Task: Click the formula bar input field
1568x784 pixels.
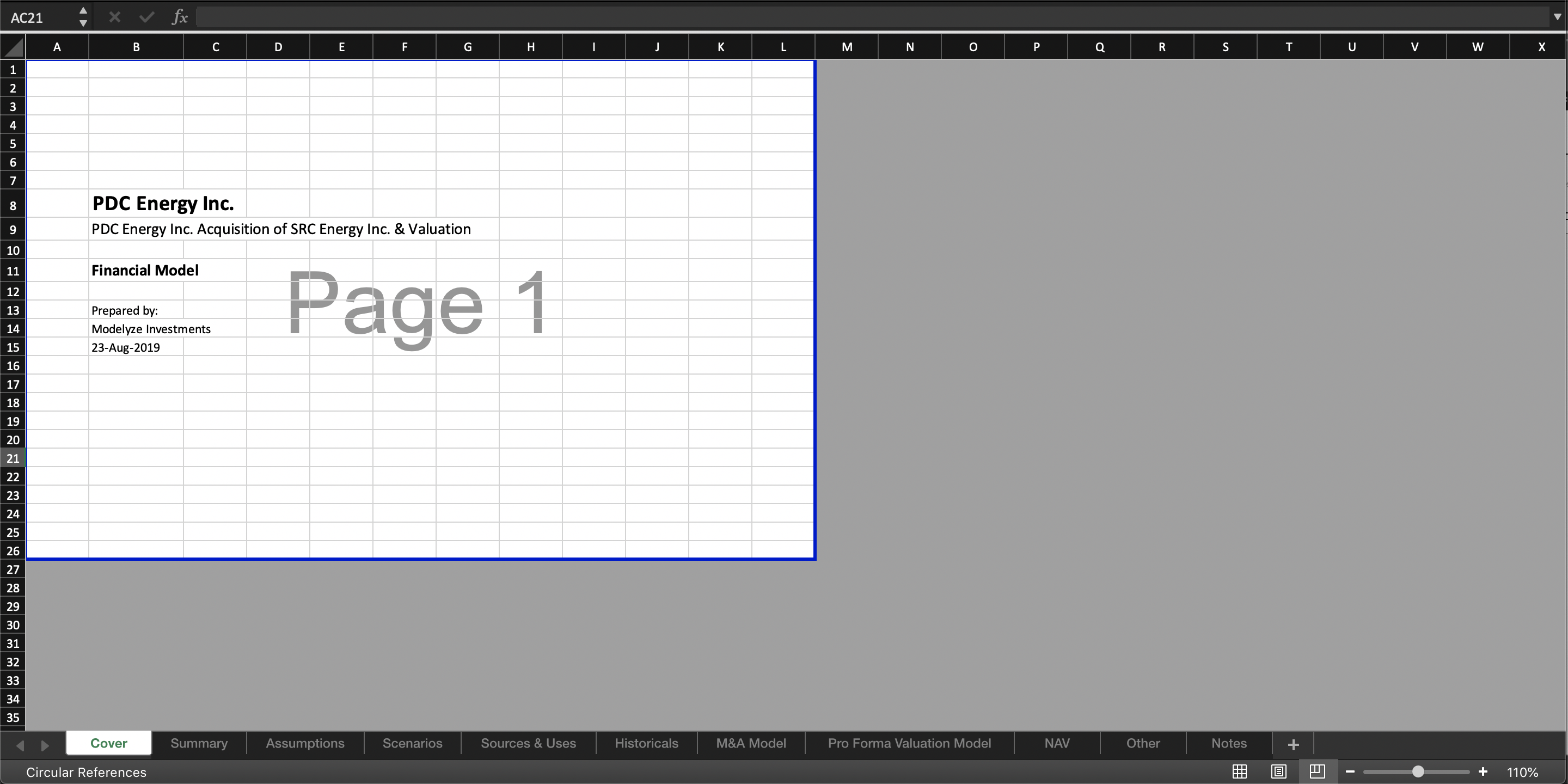Action: point(872,17)
